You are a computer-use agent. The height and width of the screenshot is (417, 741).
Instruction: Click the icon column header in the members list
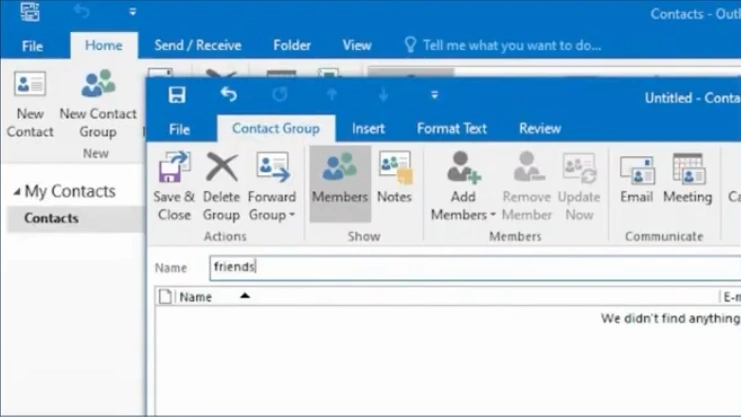click(165, 297)
